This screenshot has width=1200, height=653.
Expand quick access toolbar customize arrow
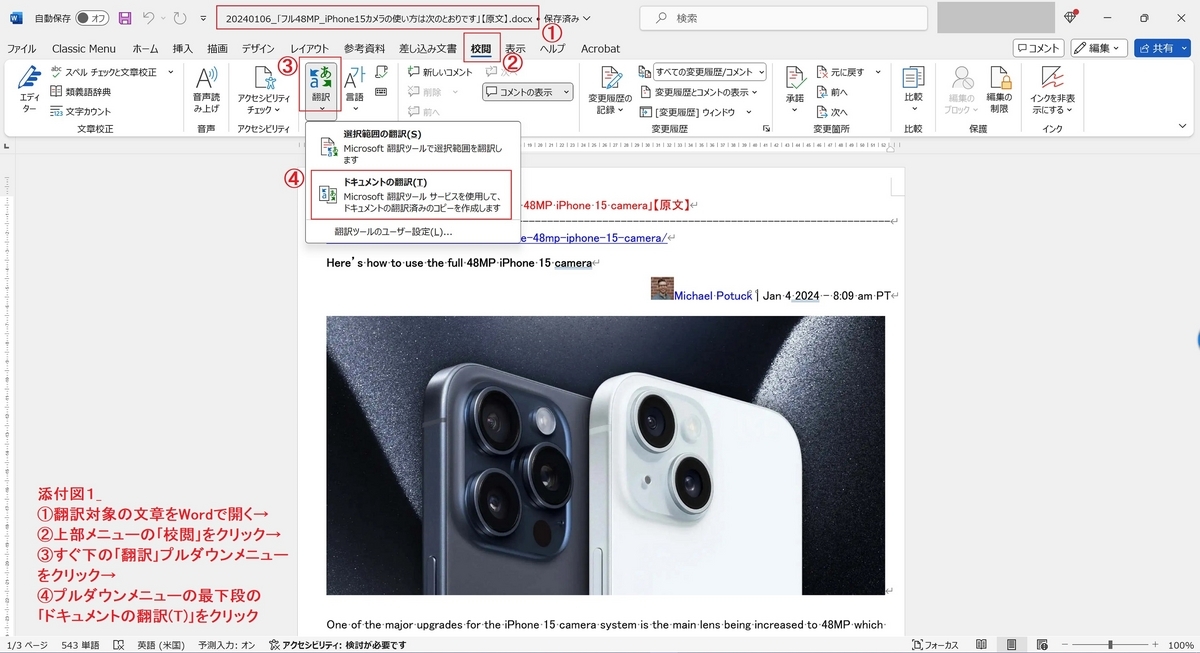click(x=204, y=18)
